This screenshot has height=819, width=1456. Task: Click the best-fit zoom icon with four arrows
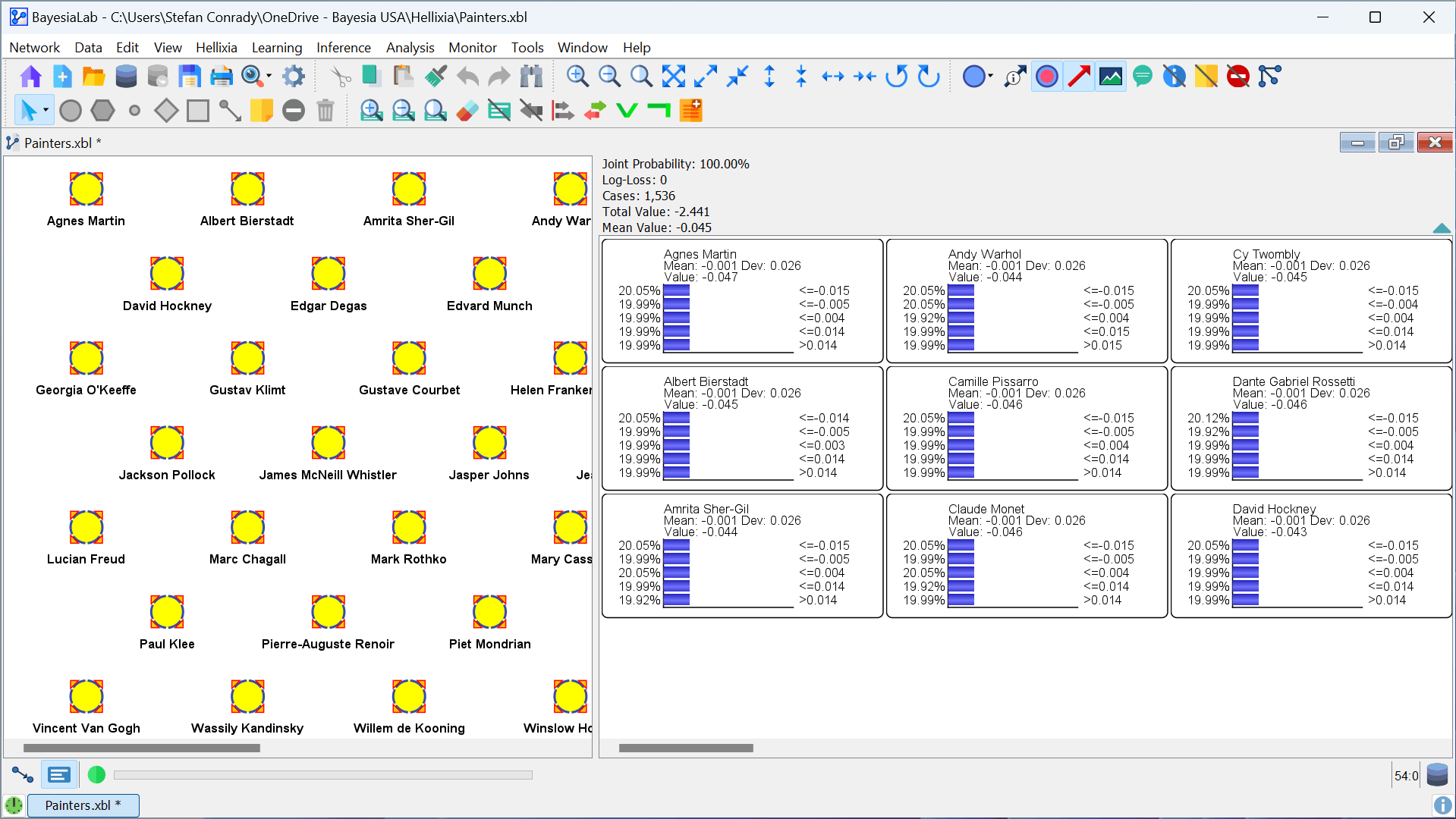pyautogui.click(x=674, y=77)
